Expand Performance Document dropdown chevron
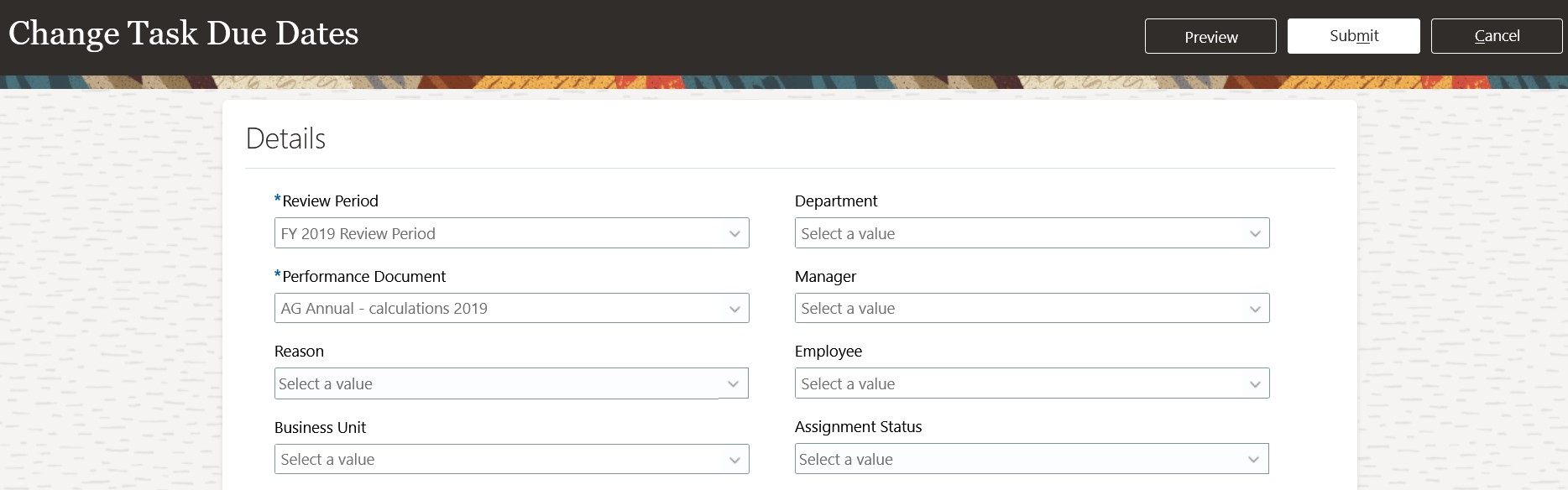Viewport: 1568px width, 490px height. click(734, 309)
